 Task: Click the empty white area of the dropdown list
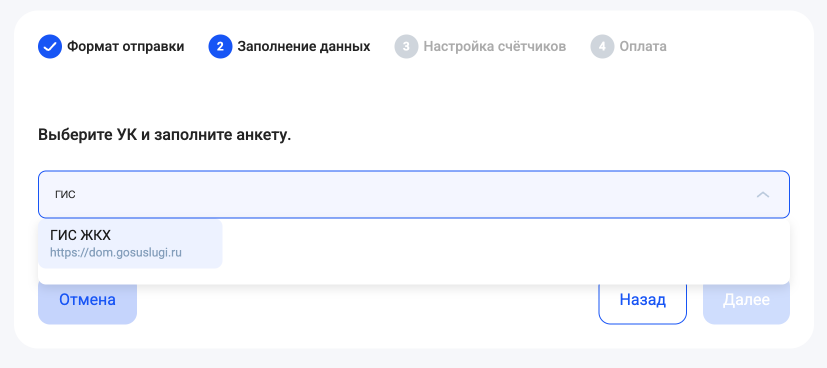[505, 251]
